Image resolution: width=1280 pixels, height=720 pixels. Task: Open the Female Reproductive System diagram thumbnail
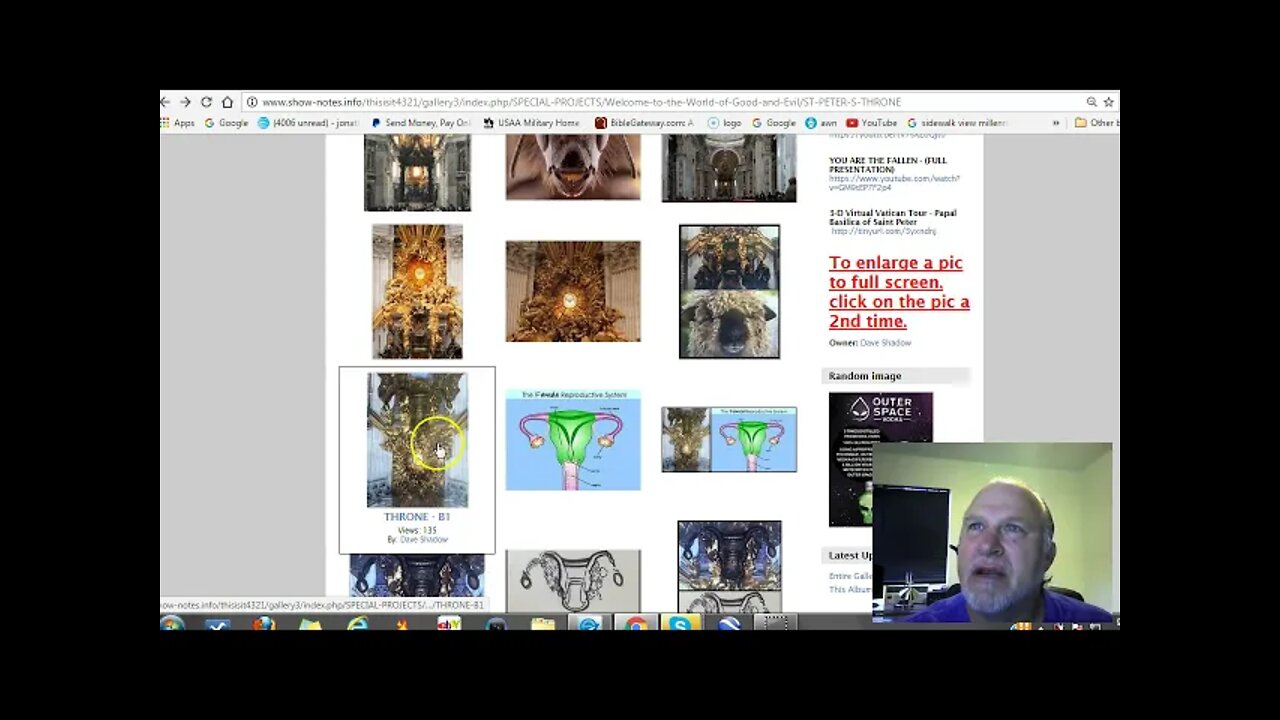(573, 440)
